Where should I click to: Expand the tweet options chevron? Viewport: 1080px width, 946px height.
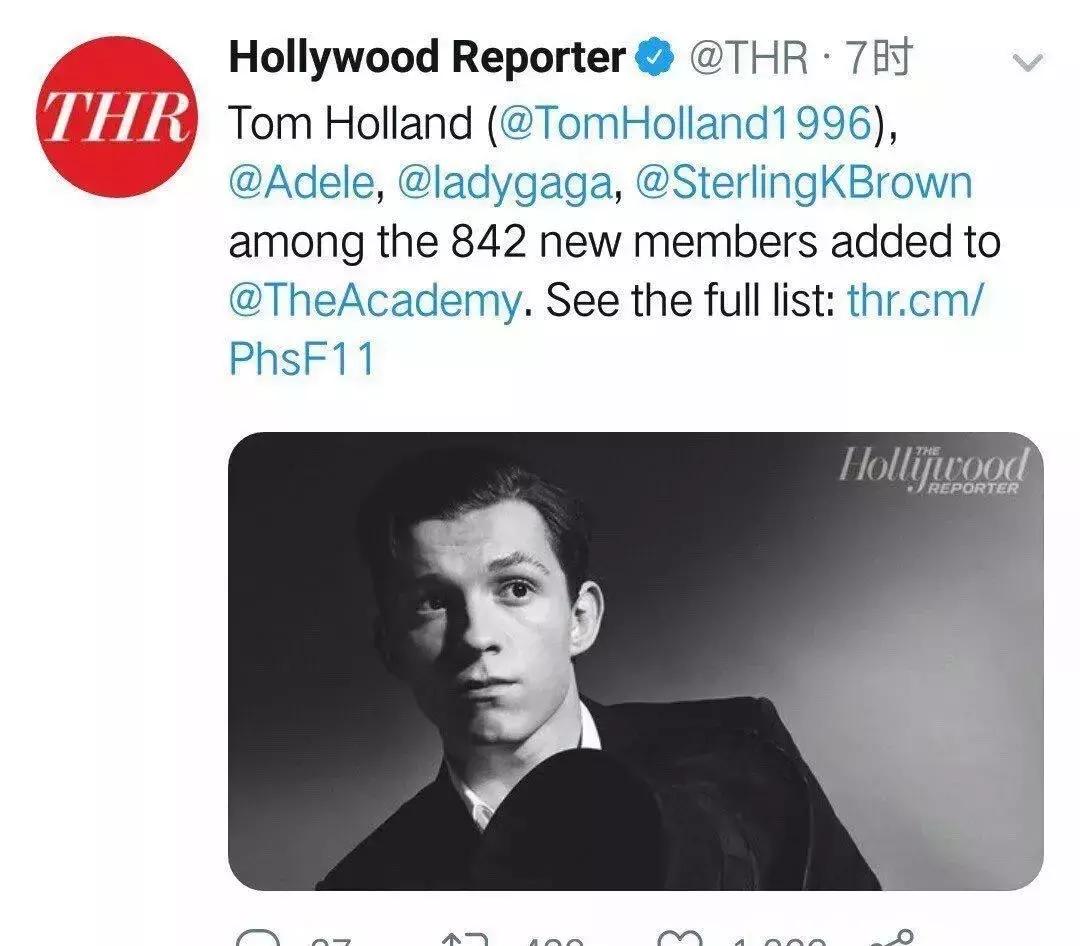(x=1028, y=62)
